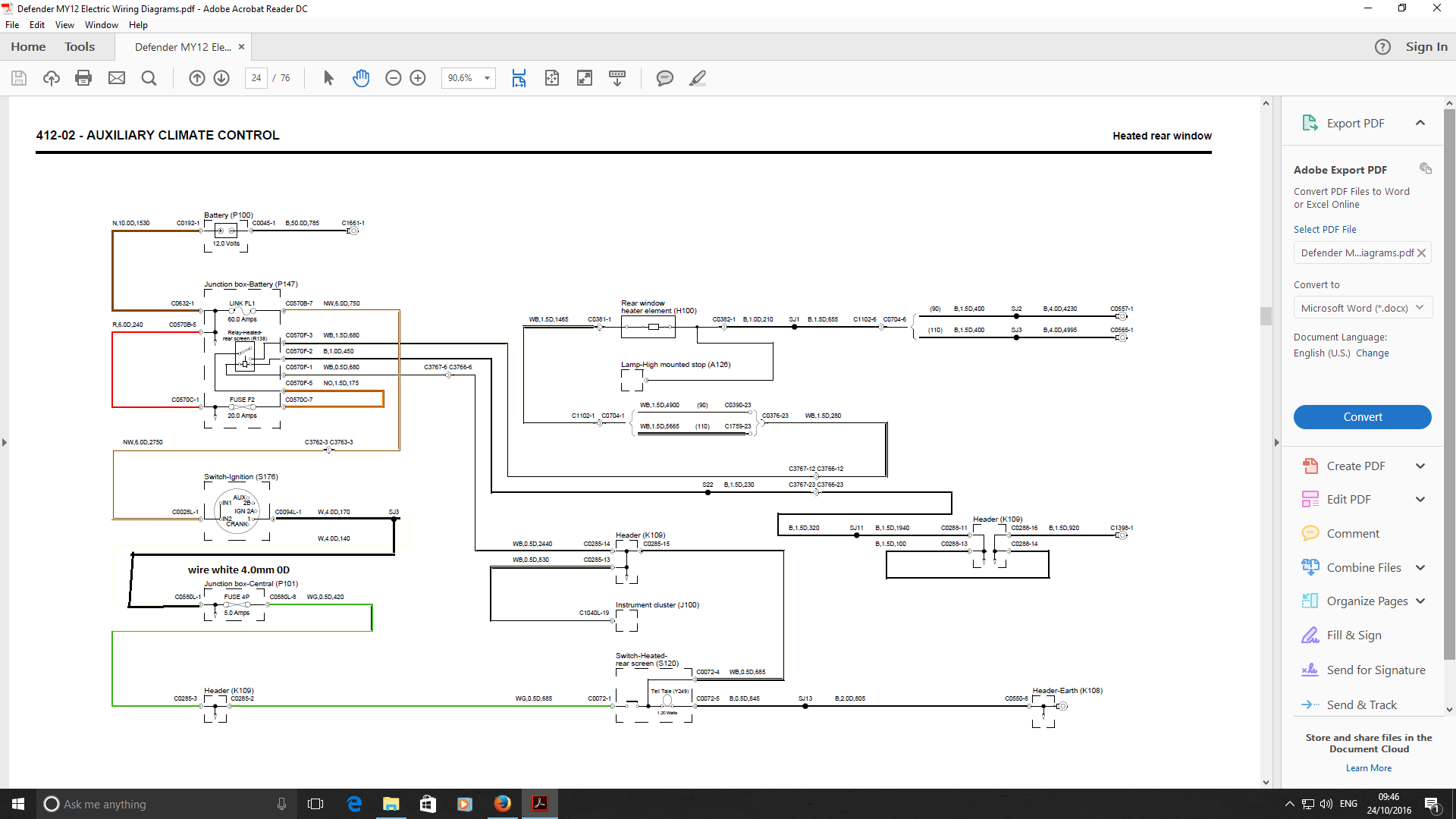The width and height of the screenshot is (1456, 819).
Task: Remove selected file with X icon
Action: click(1422, 253)
